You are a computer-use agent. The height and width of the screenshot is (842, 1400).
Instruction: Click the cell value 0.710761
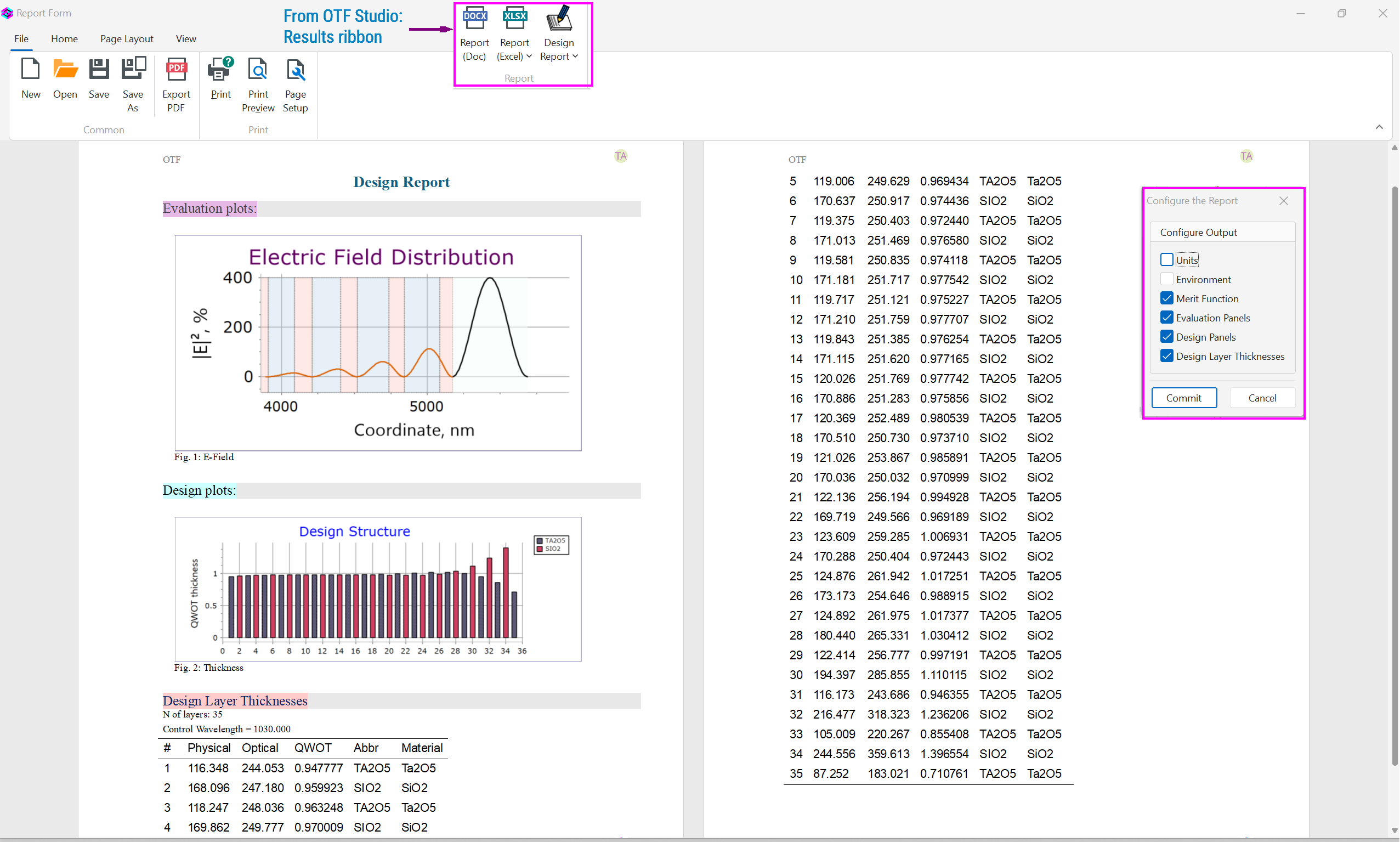tap(945, 774)
